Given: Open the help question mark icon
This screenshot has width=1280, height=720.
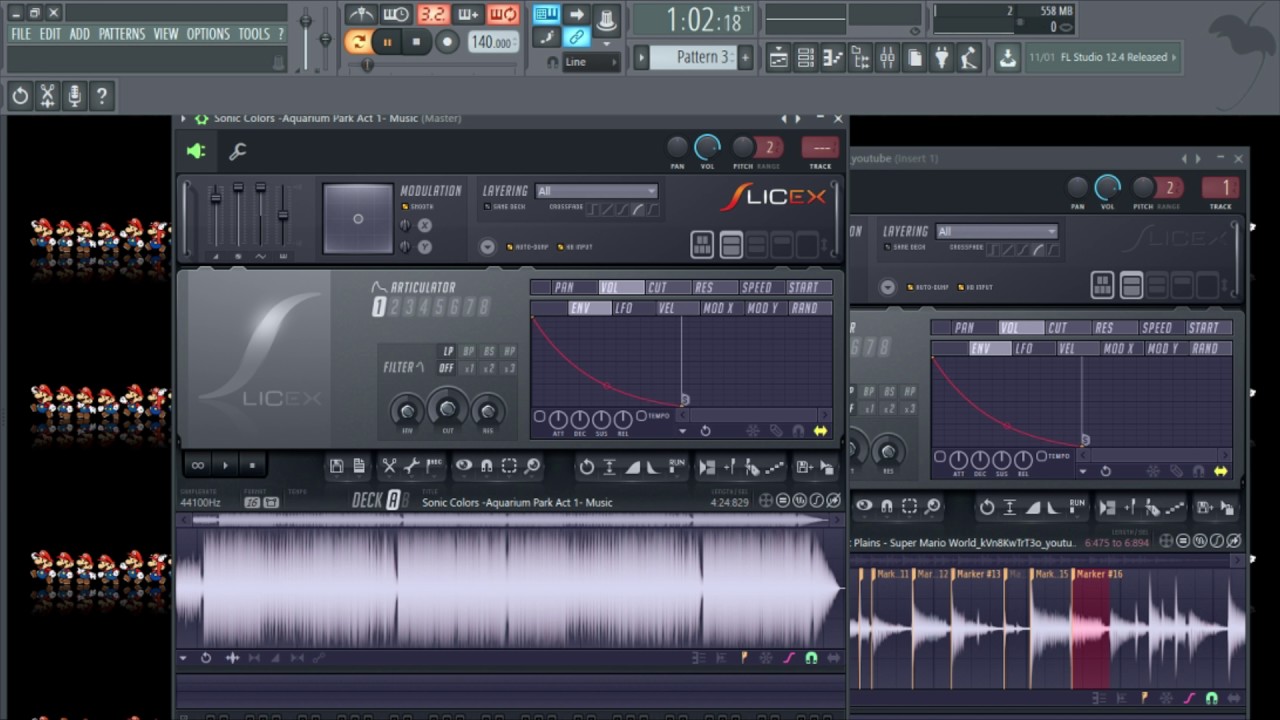Looking at the screenshot, I should coord(101,96).
